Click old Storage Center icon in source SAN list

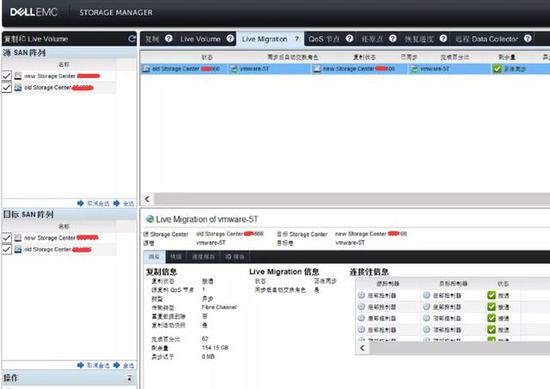point(18,87)
